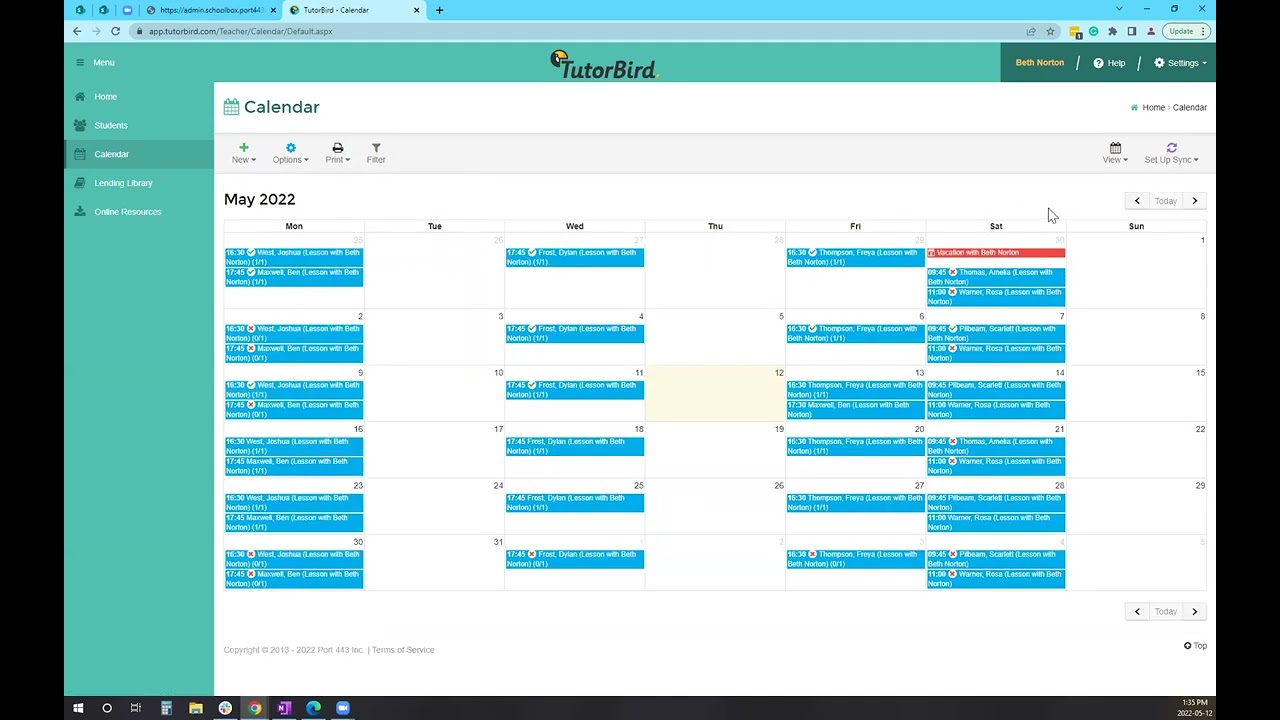Open File Explorer from the taskbar
This screenshot has width=1280, height=720.
click(196, 708)
